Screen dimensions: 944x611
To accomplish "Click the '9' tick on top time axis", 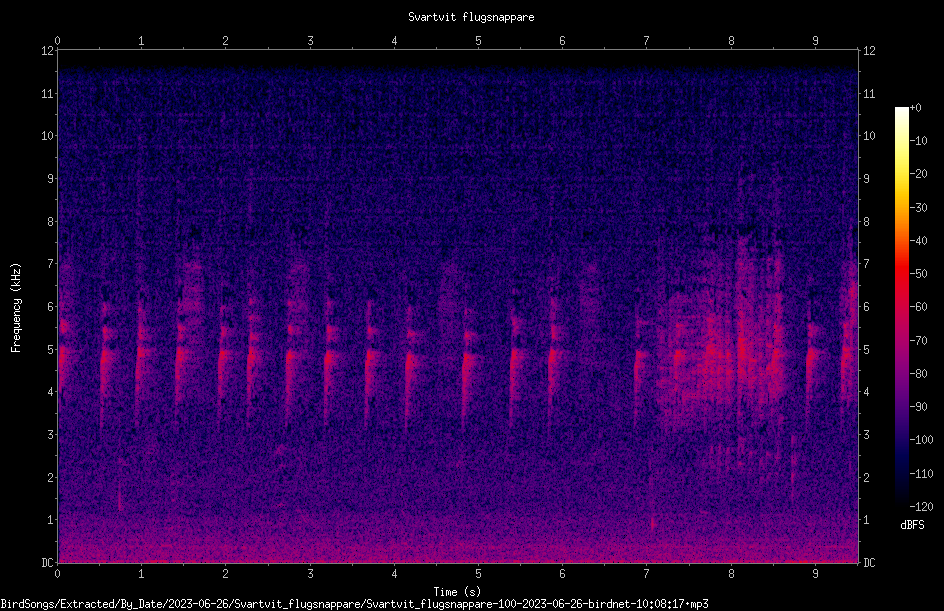I will point(815,40).
